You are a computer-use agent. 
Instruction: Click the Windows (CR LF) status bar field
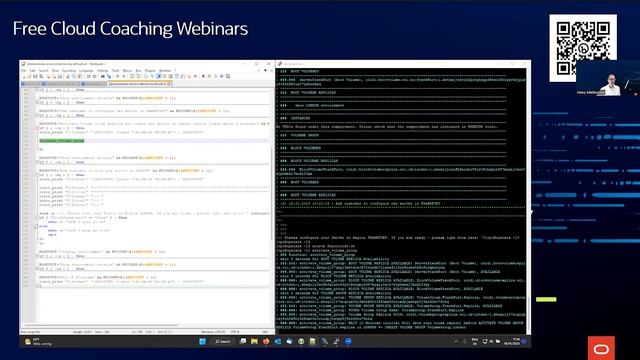213,332
